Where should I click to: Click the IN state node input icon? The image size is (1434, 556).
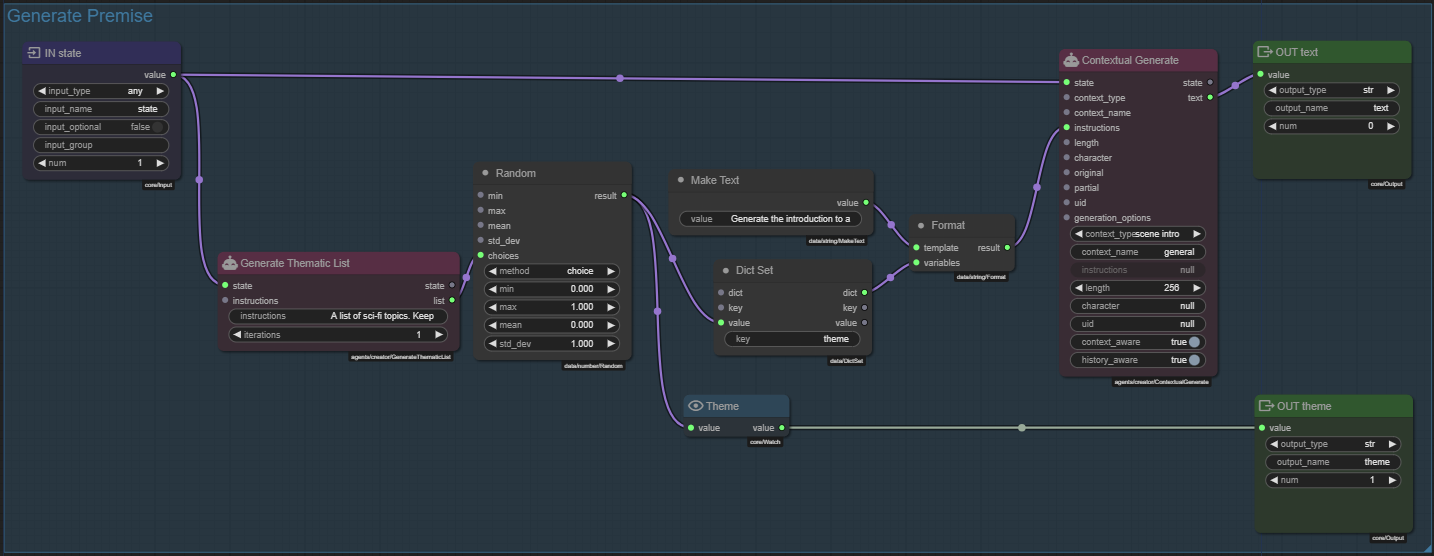pyautogui.click(x=34, y=53)
